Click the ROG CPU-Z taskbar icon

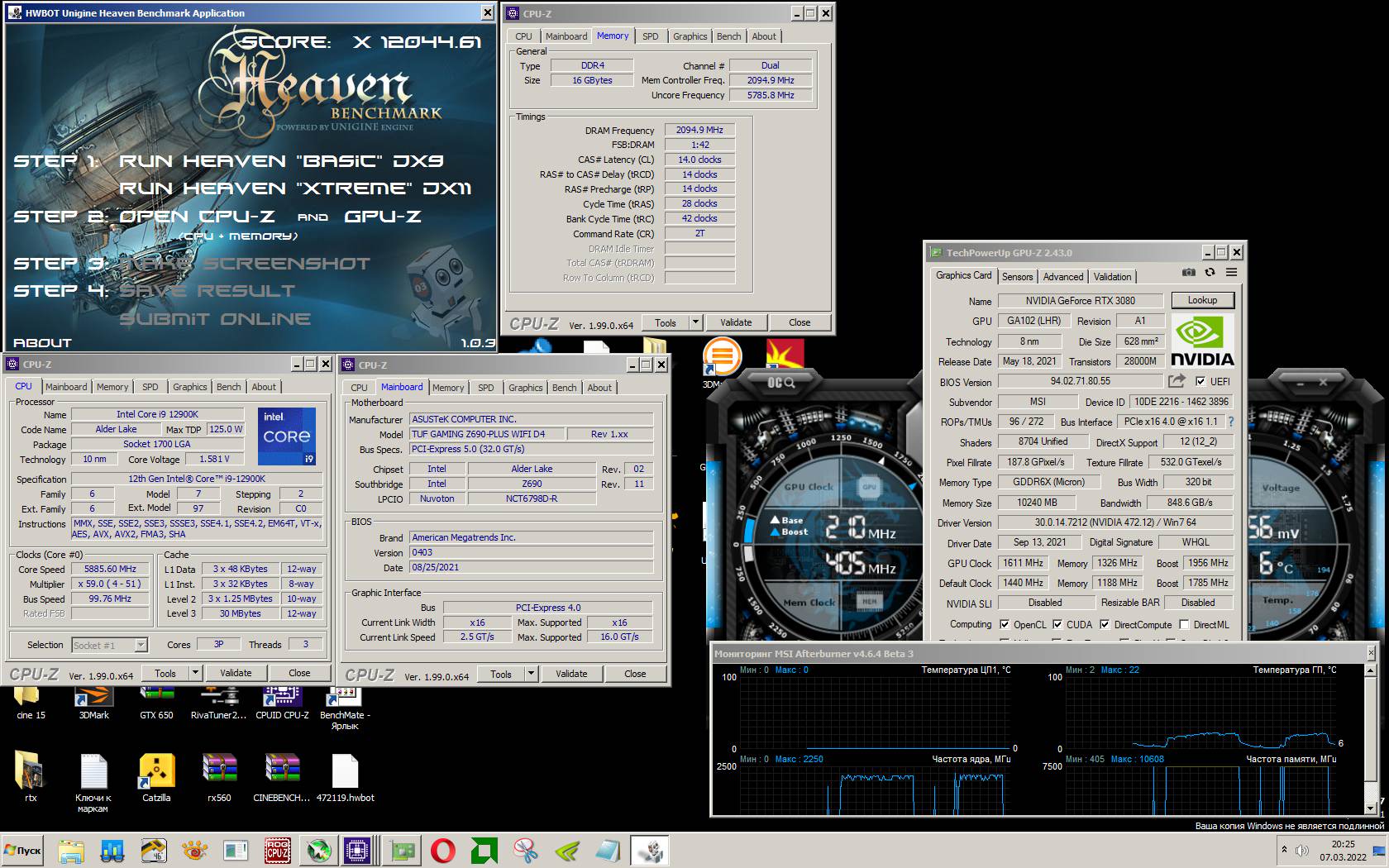277,850
